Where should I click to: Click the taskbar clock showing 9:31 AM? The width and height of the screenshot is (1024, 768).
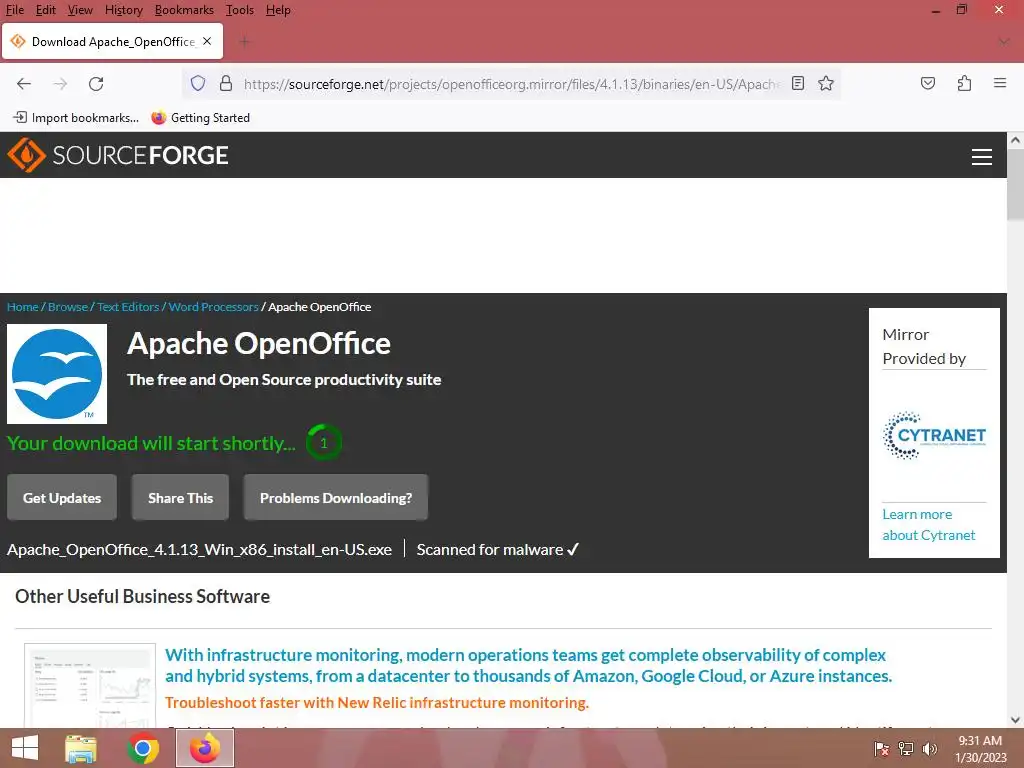[x=980, y=749]
